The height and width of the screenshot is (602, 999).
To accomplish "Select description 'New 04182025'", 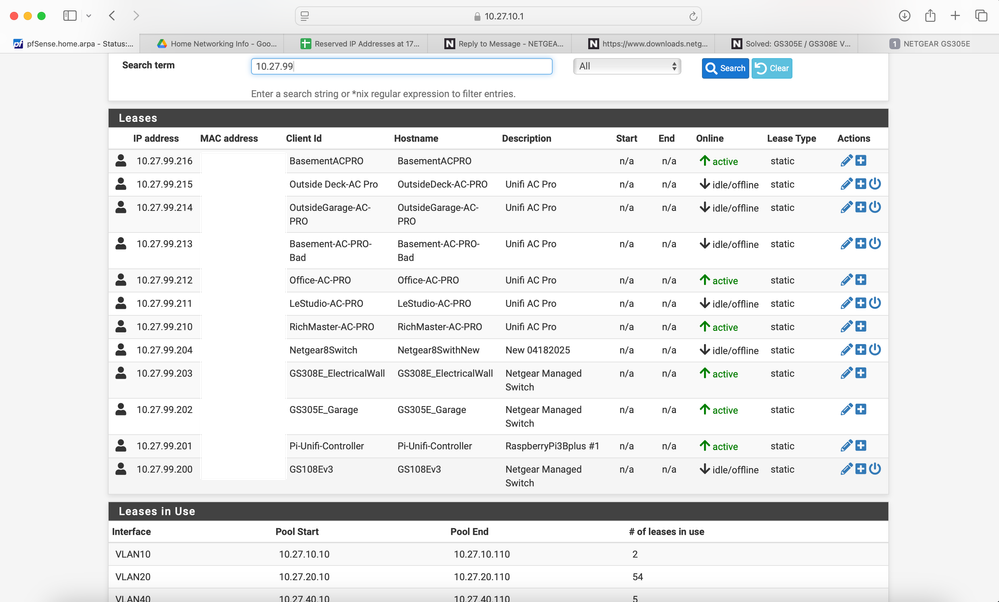I will click(x=538, y=350).
